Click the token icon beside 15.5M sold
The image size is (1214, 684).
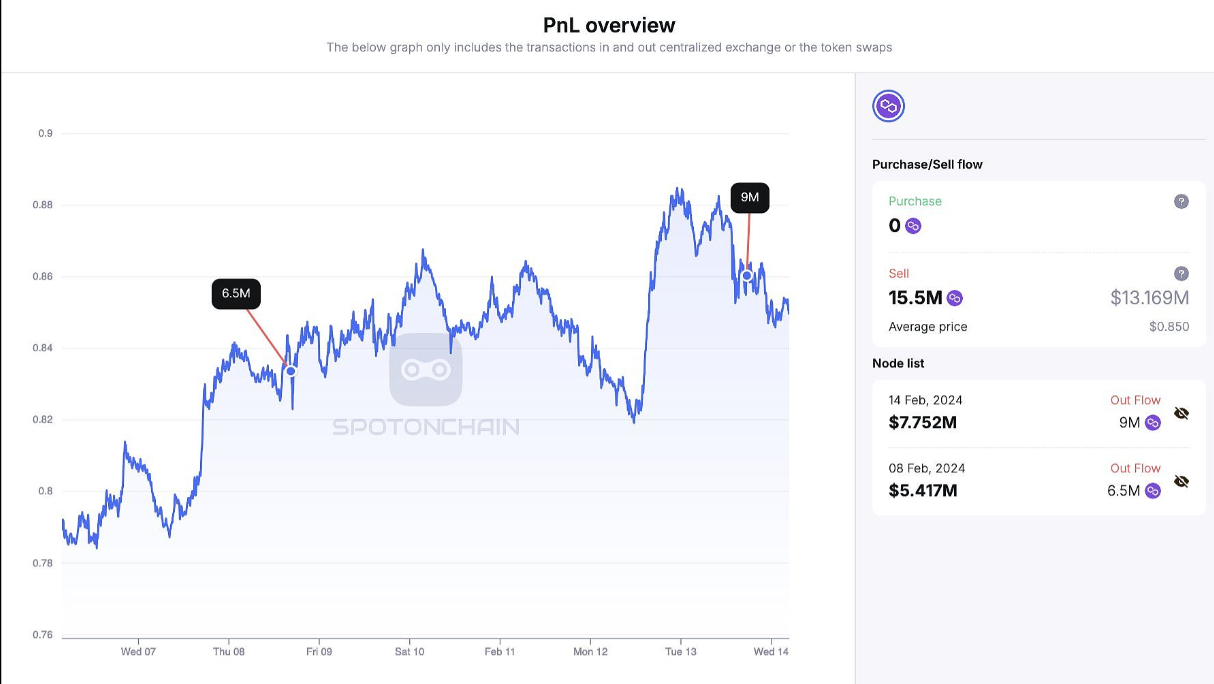pyautogui.click(x=955, y=298)
